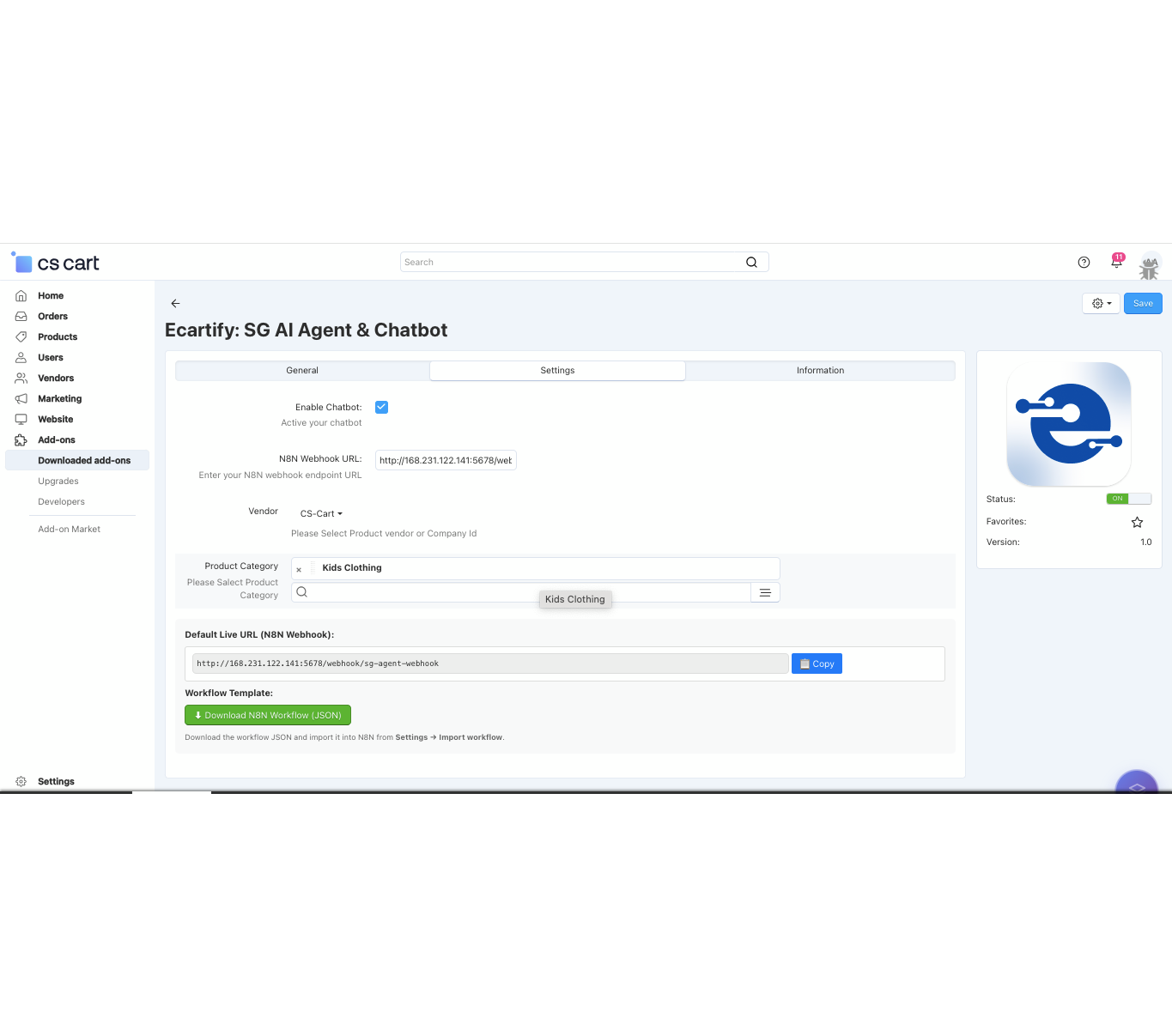Expand the Add-ons sidebar section
The image size is (1172, 1036).
(x=57, y=440)
